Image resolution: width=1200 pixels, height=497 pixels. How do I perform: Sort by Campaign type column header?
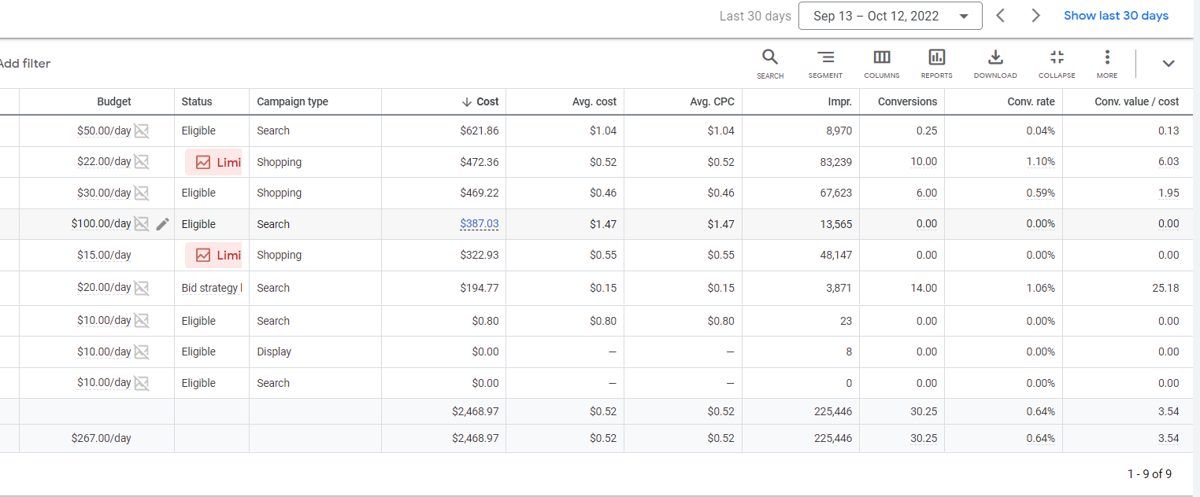[x=292, y=102]
